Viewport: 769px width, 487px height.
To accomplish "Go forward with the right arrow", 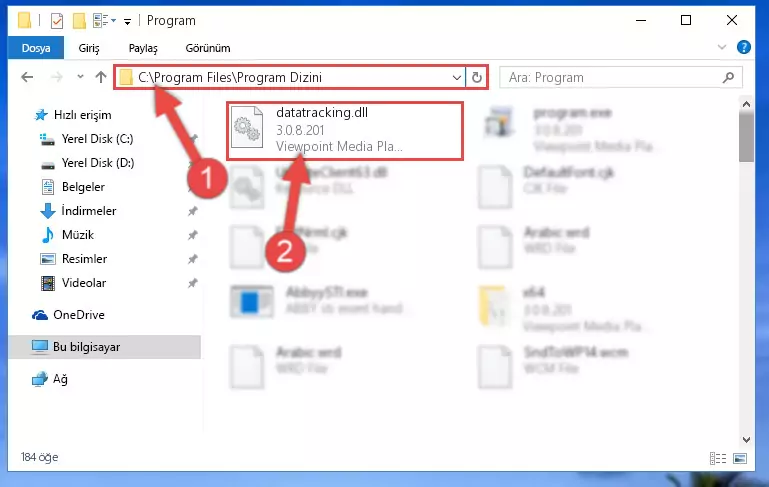I will (57, 77).
